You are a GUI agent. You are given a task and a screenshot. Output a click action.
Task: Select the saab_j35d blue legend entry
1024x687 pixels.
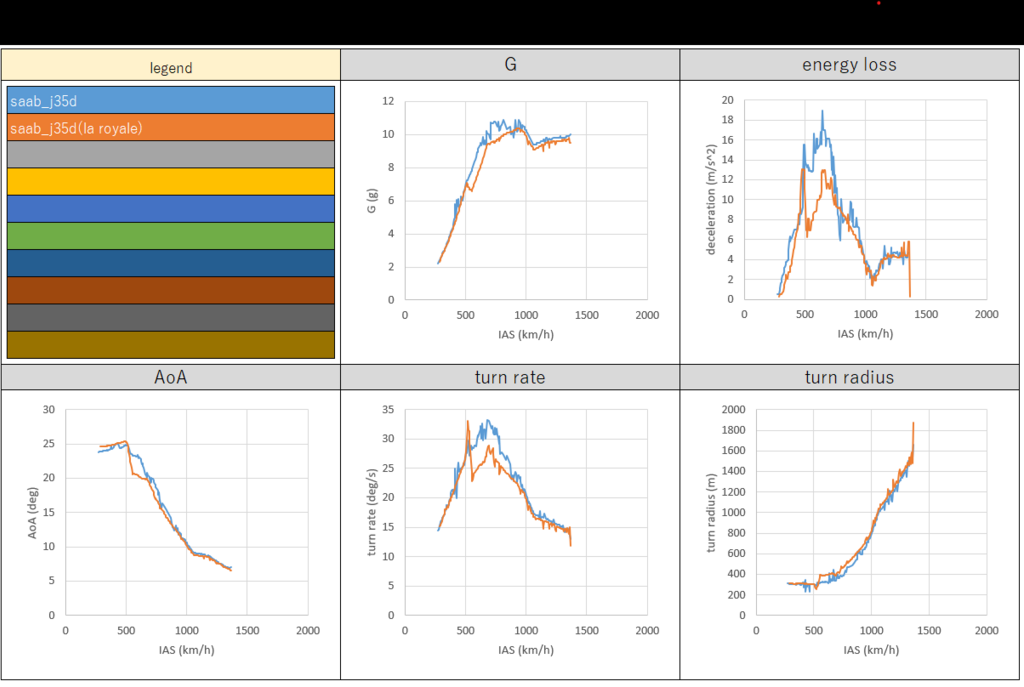[170, 100]
